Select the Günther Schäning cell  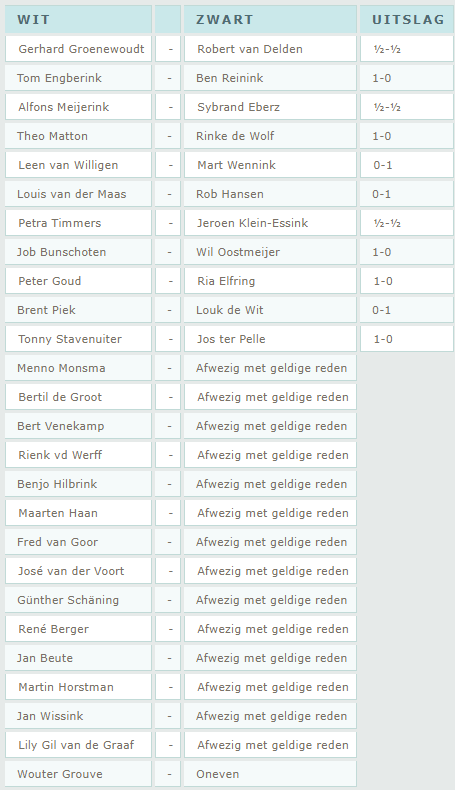(x=78, y=600)
